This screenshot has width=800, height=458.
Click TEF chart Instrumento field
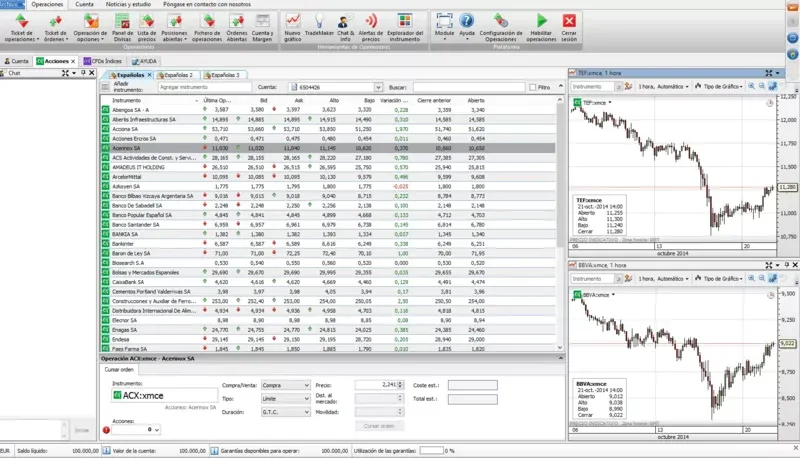pos(593,87)
